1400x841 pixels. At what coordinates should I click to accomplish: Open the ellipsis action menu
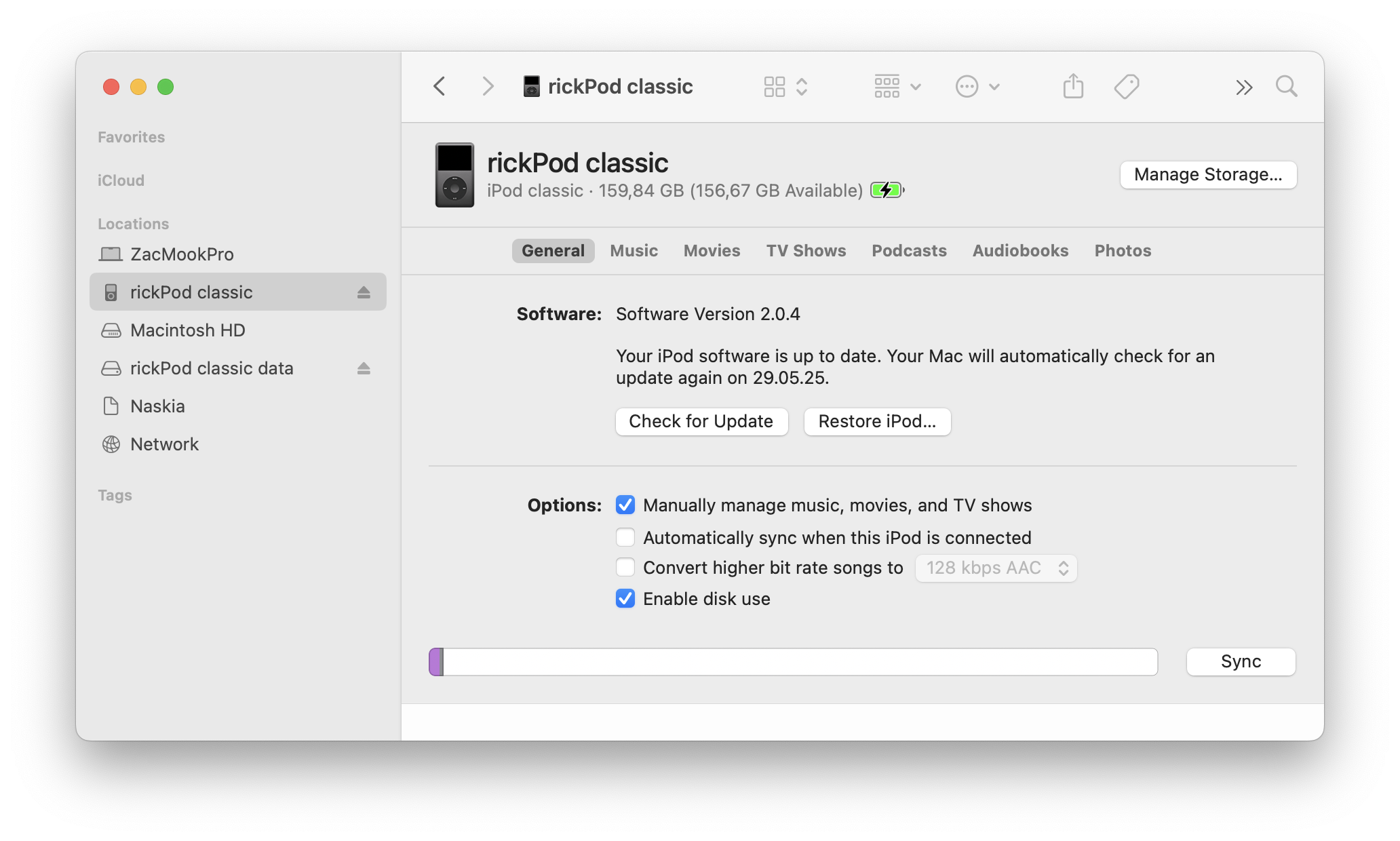pos(977,86)
